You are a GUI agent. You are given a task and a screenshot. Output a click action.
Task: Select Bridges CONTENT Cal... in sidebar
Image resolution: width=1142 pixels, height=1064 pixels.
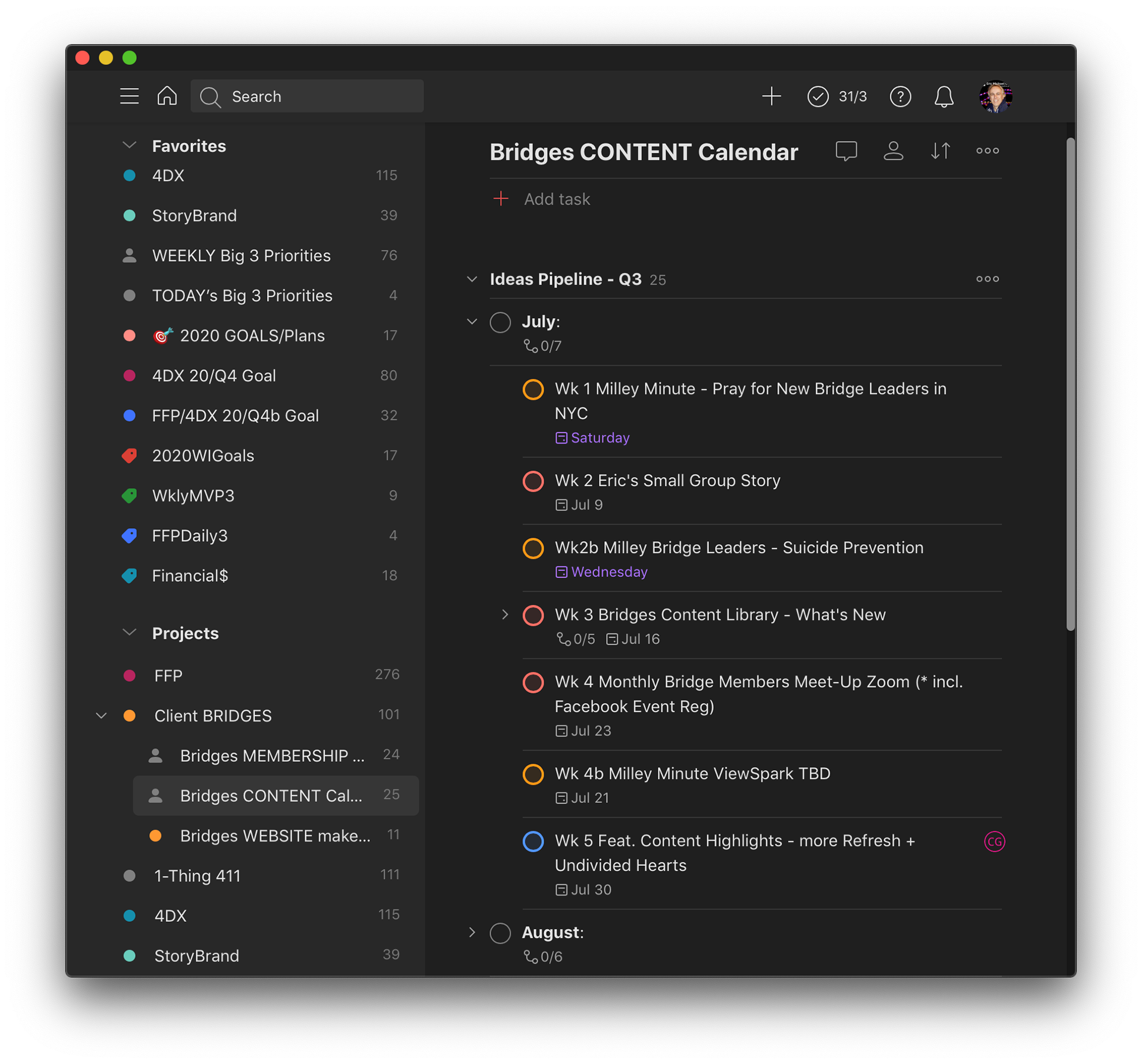coord(275,795)
